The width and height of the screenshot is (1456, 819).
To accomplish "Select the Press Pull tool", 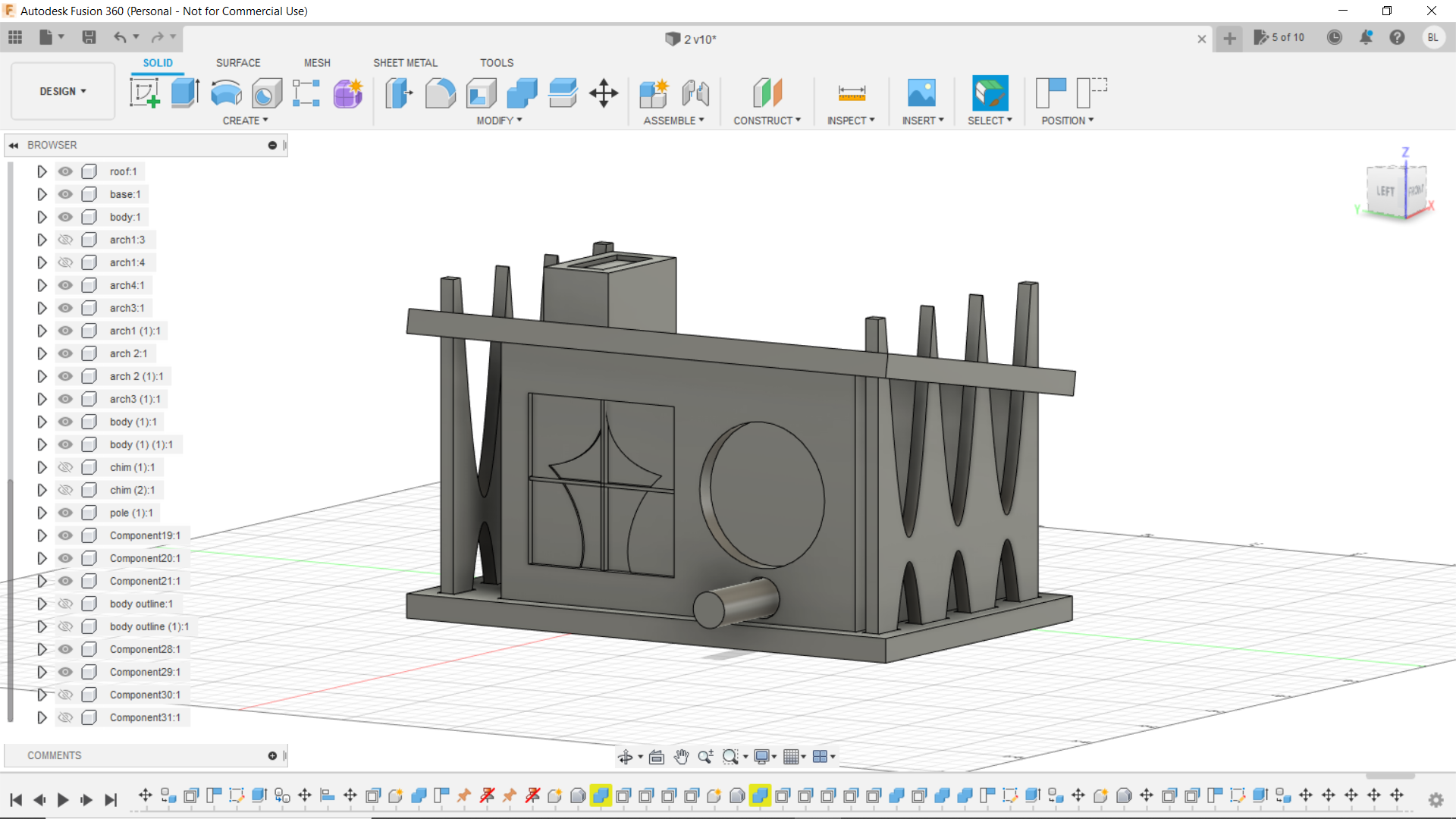I will 399,93.
